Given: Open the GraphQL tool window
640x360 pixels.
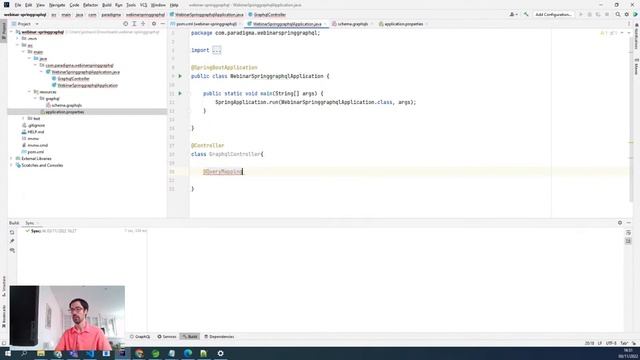Looking at the screenshot, I should tap(140, 337).
